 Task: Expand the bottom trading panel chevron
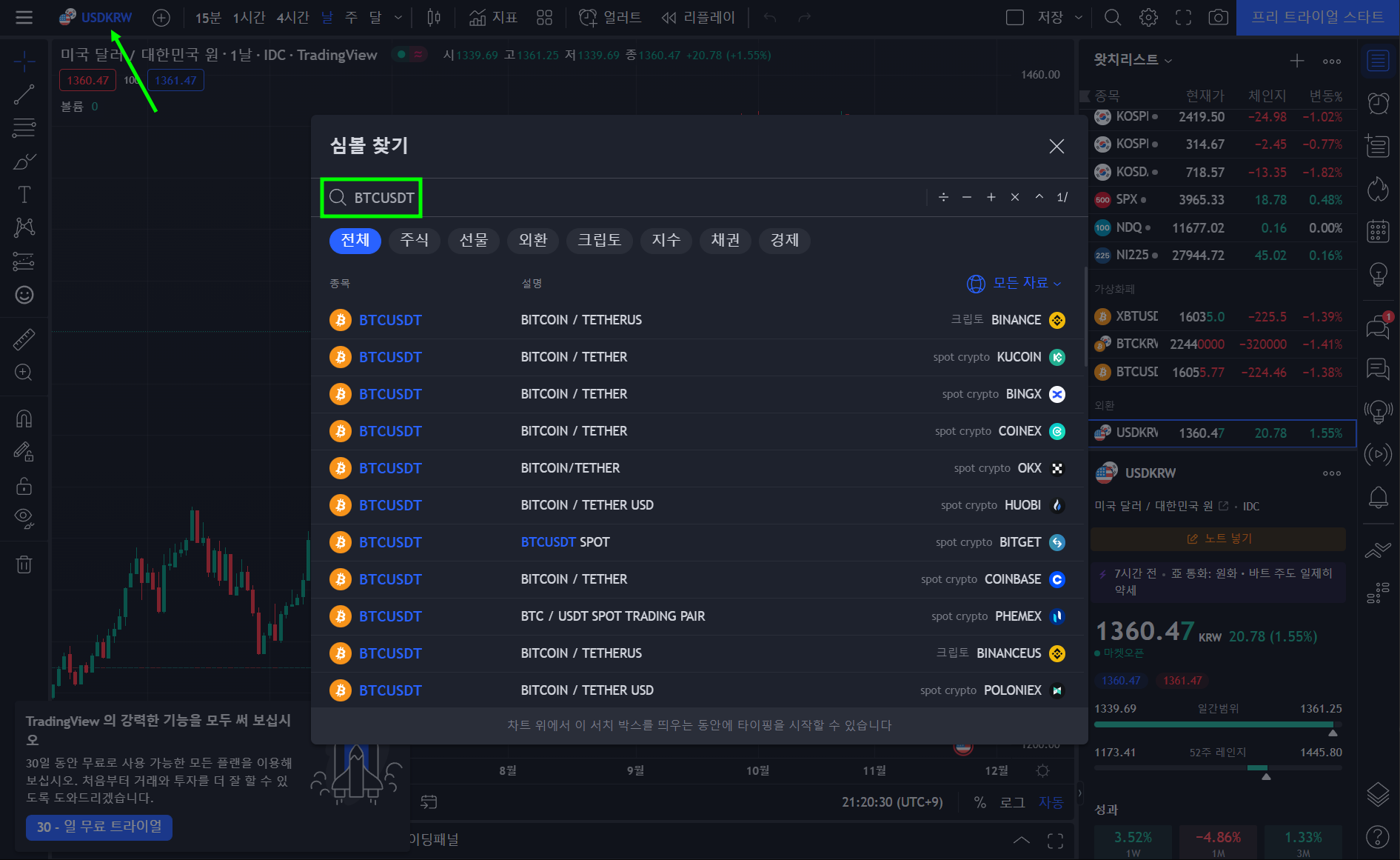(1021, 840)
